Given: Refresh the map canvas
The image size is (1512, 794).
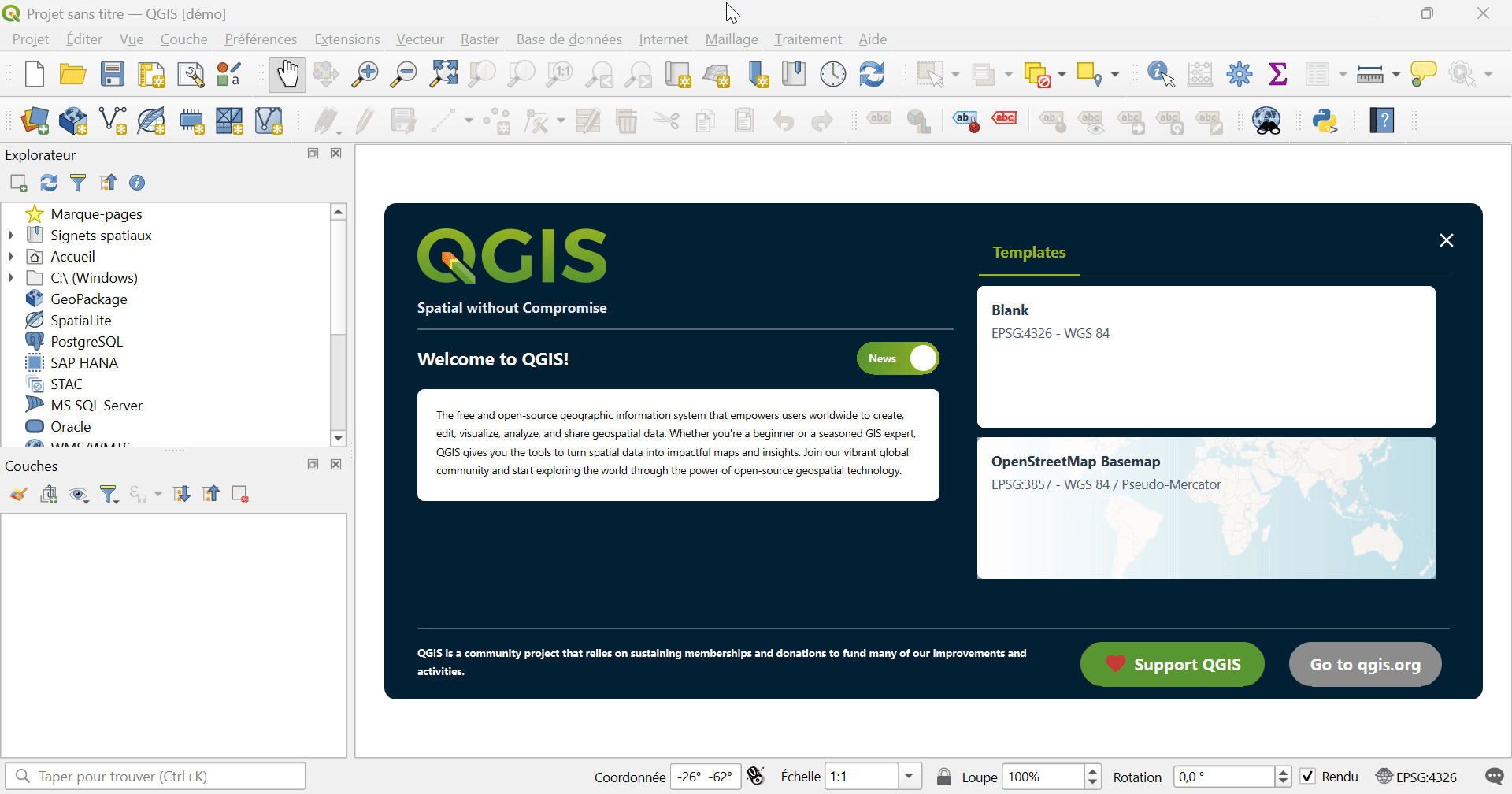Looking at the screenshot, I should click(872, 74).
